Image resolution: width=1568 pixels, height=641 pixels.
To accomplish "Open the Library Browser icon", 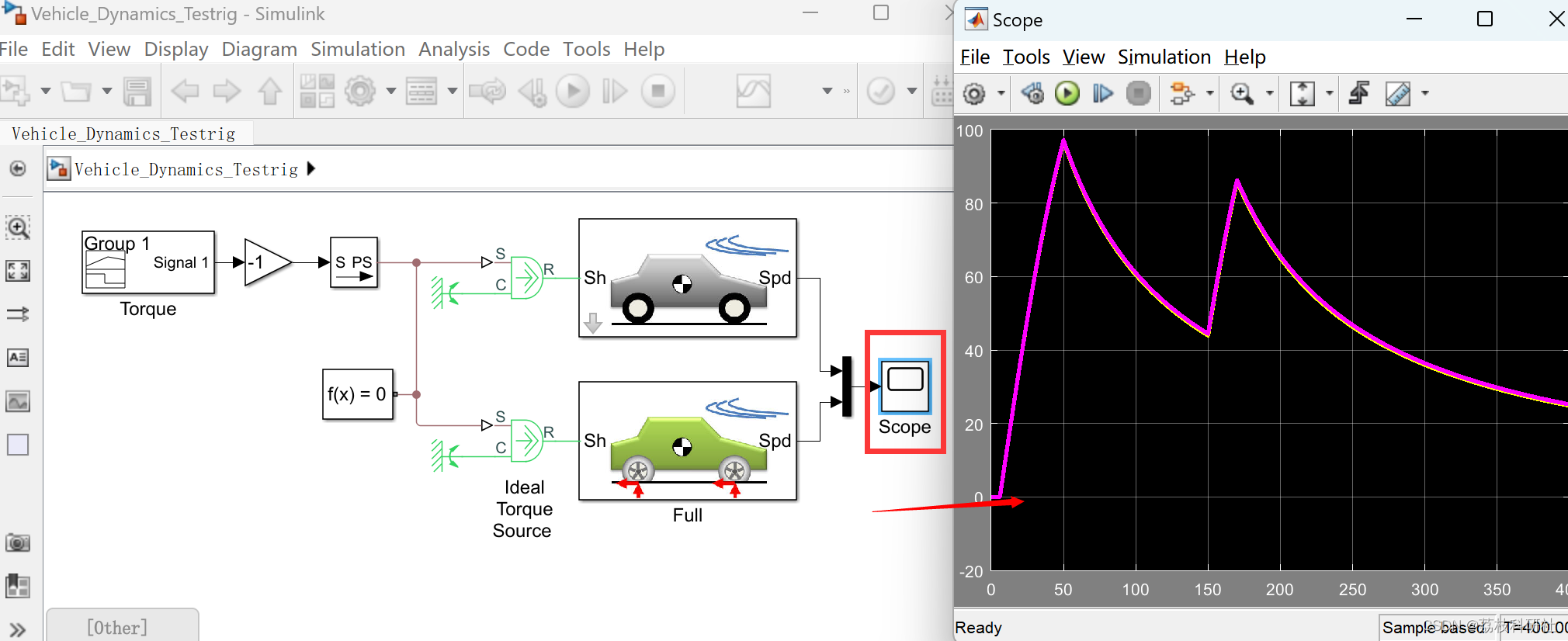I will (x=317, y=91).
